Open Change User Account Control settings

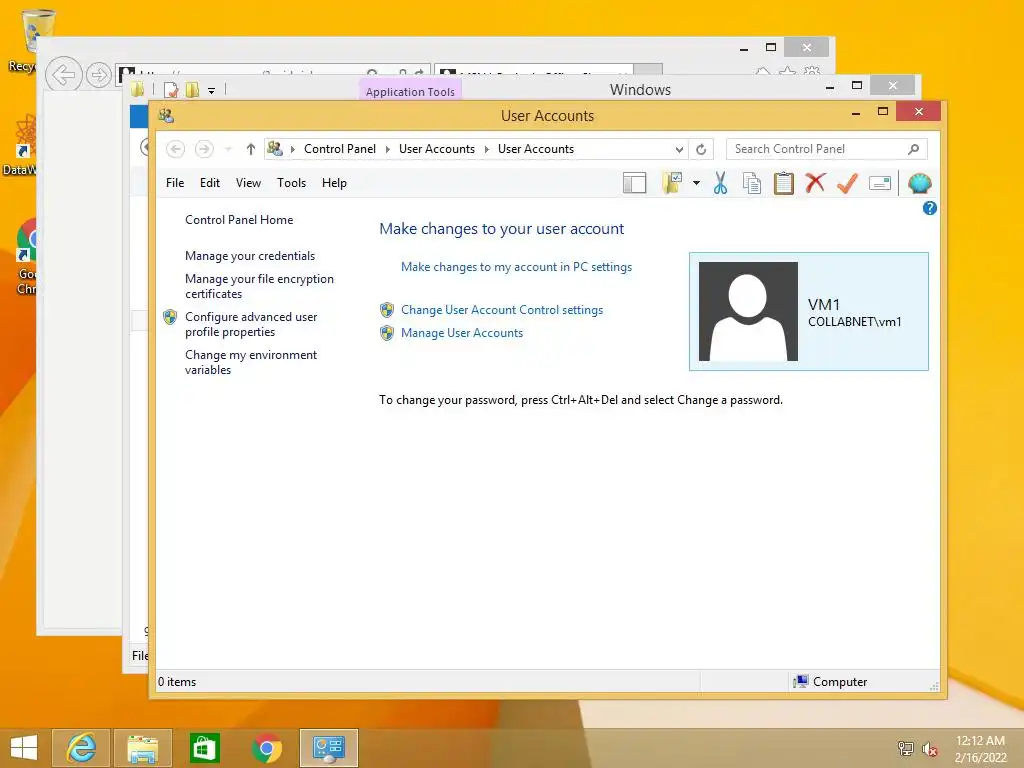click(502, 310)
